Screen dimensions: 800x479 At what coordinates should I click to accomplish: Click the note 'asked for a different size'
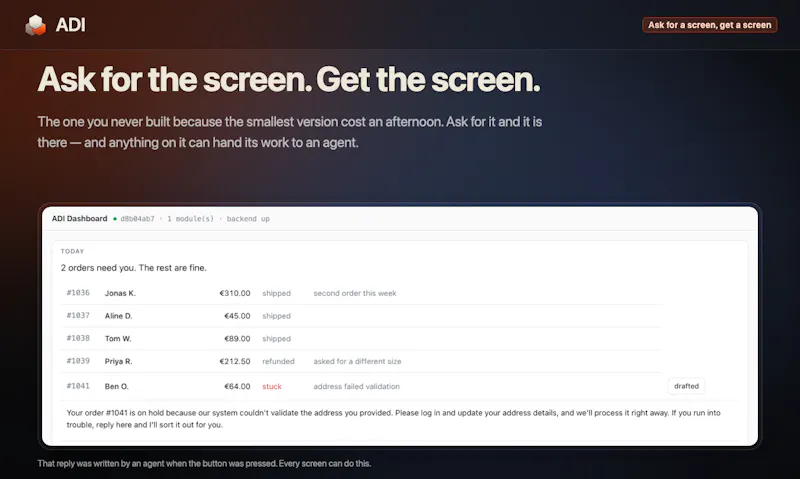(x=357, y=361)
